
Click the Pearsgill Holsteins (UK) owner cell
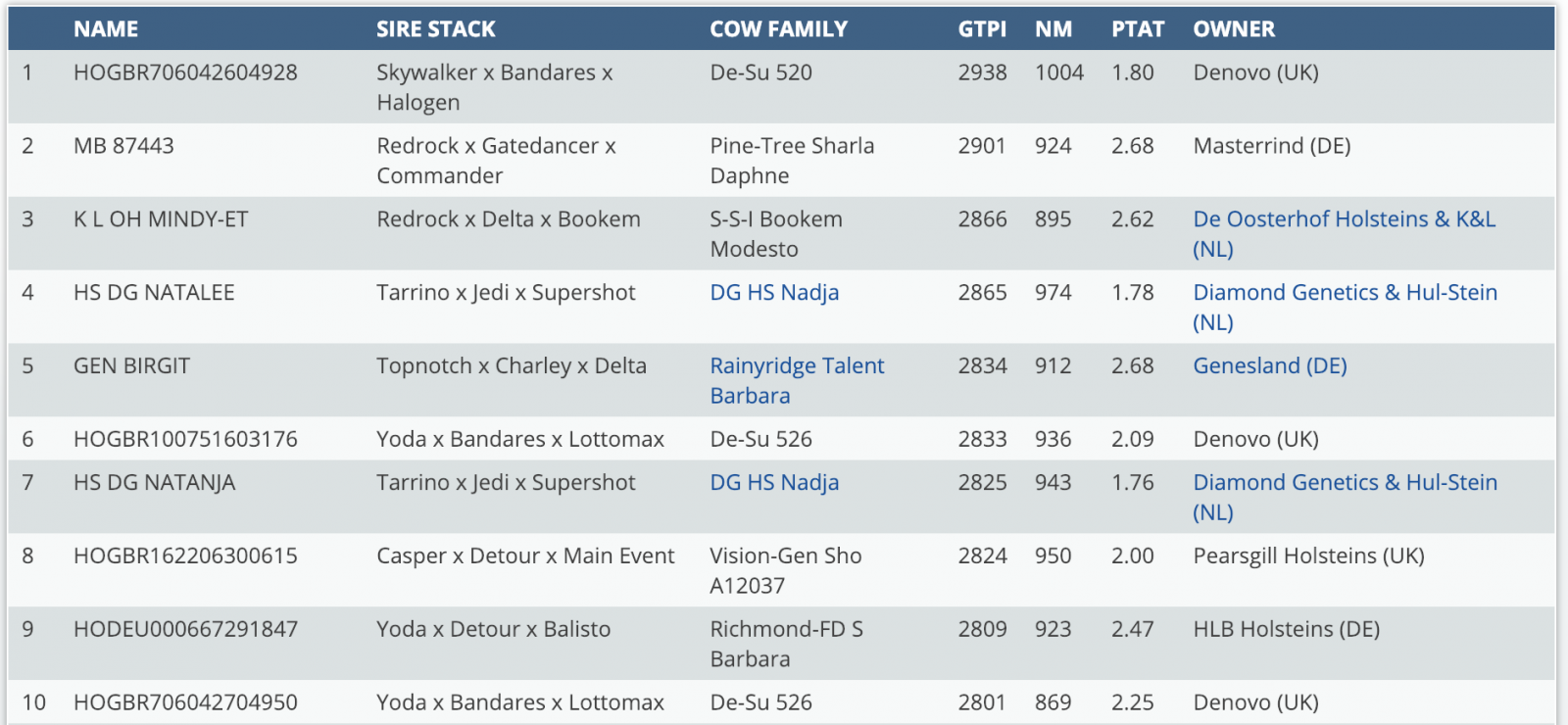[x=1308, y=556]
